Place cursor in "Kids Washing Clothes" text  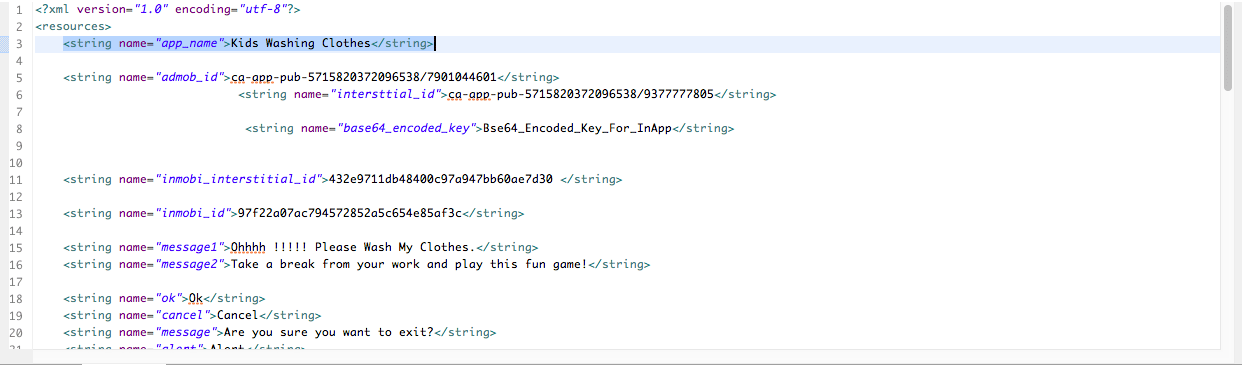coord(300,43)
